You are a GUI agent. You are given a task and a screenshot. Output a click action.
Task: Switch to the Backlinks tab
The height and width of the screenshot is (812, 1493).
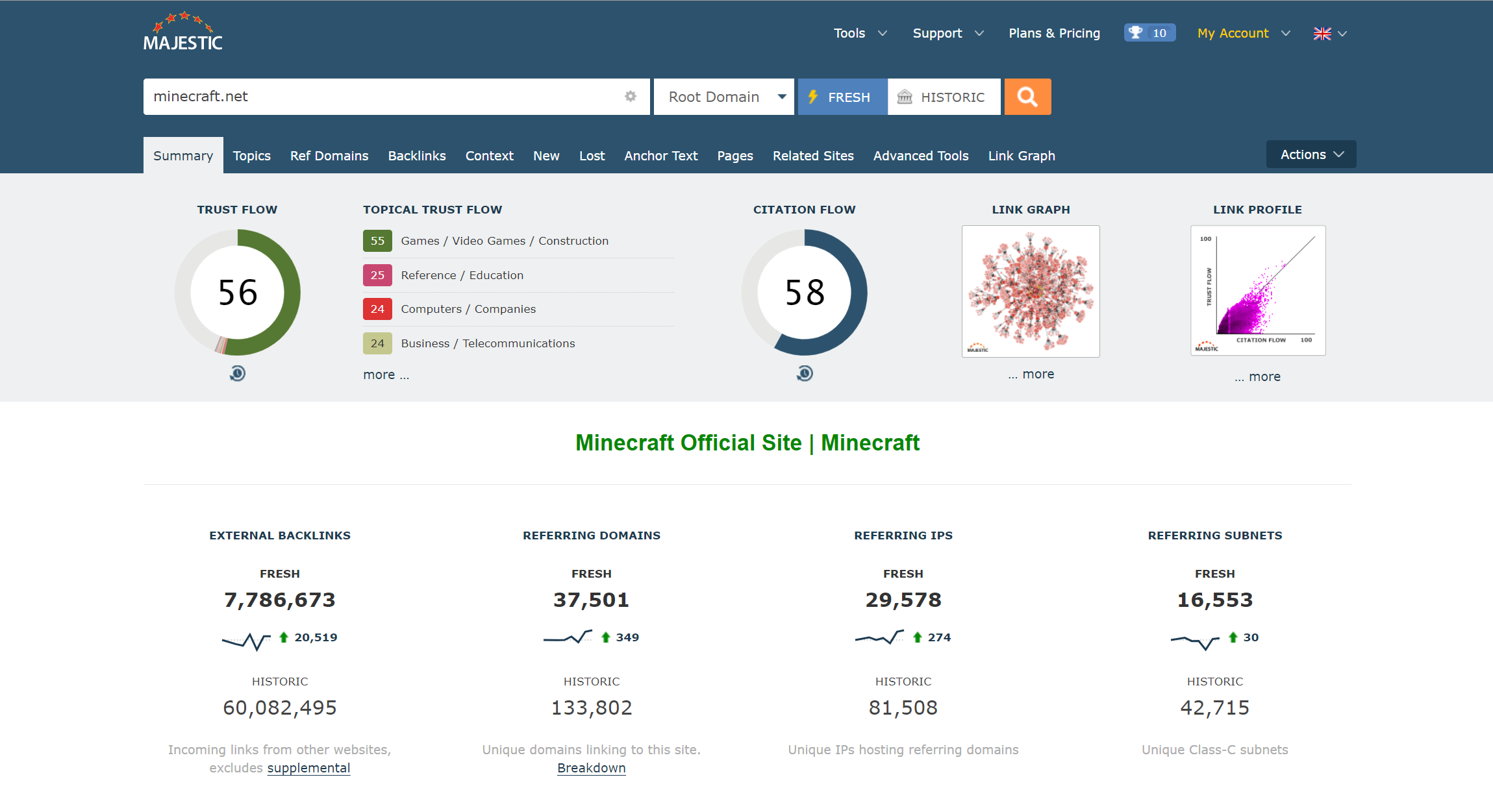tap(417, 156)
